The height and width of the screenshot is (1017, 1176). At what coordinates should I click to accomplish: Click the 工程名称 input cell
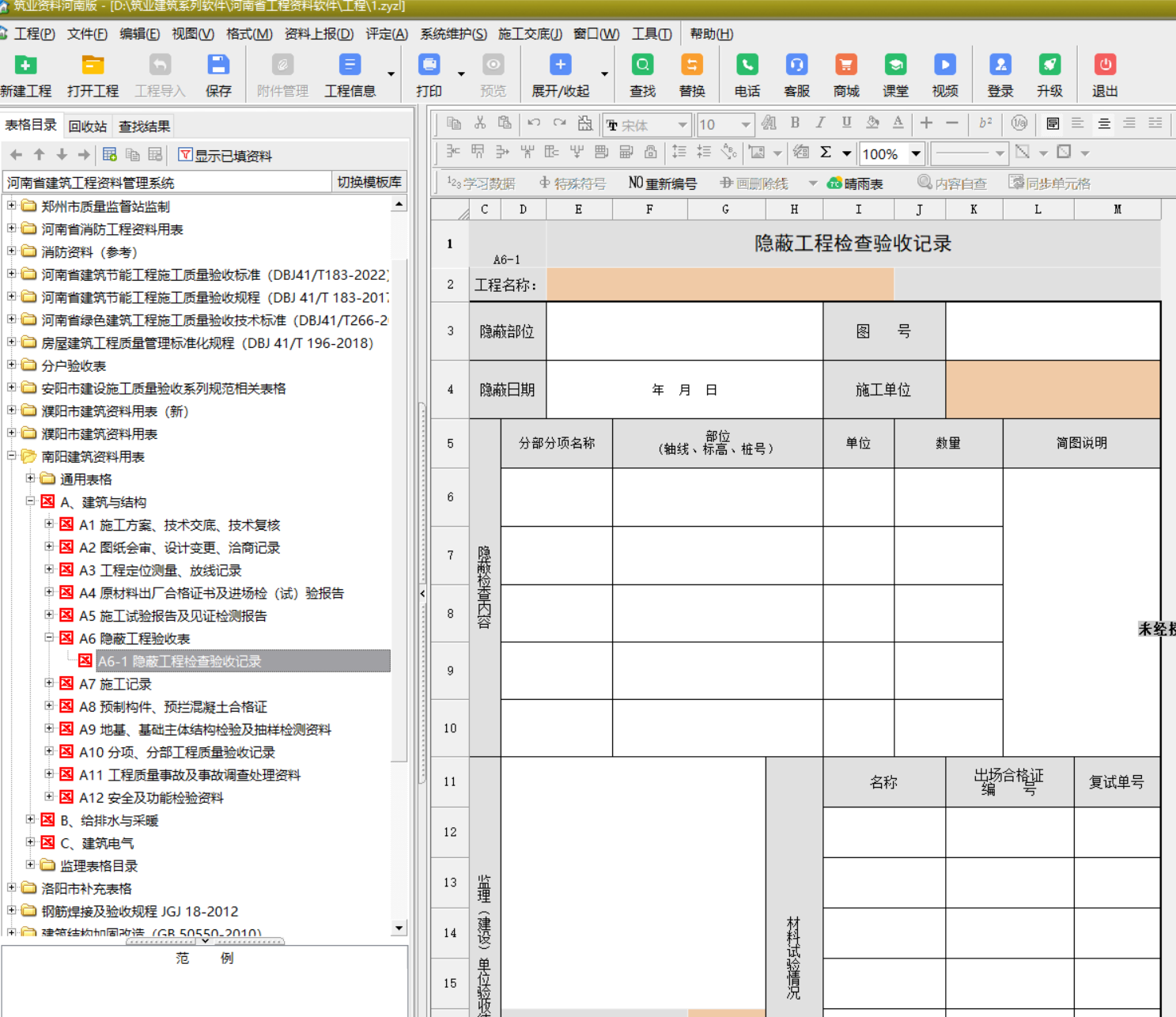point(720,285)
